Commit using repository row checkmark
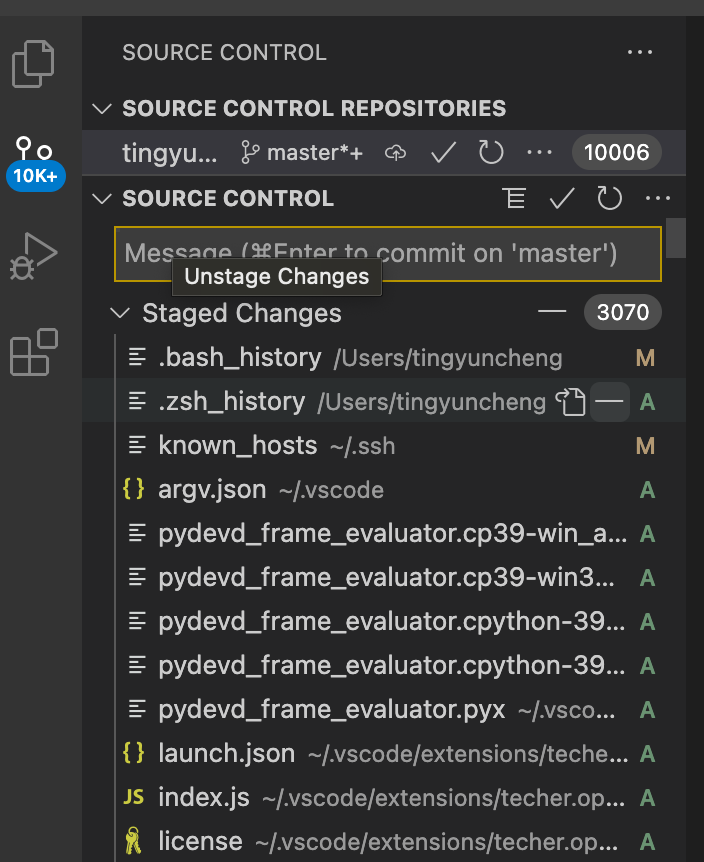Screen dimensions: 704x862 pyautogui.click(x=443, y=153)
